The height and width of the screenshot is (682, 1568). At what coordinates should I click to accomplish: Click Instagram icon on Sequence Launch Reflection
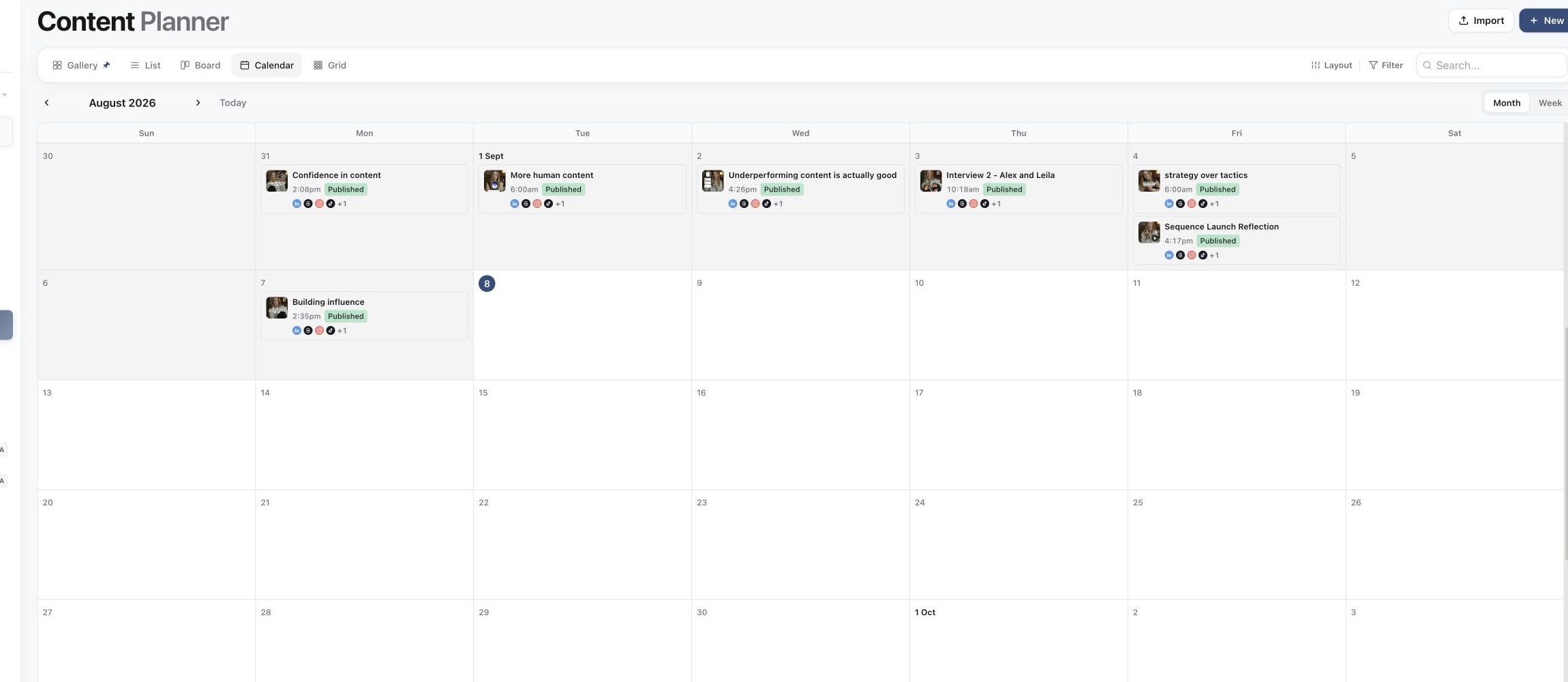(1192, 256)
